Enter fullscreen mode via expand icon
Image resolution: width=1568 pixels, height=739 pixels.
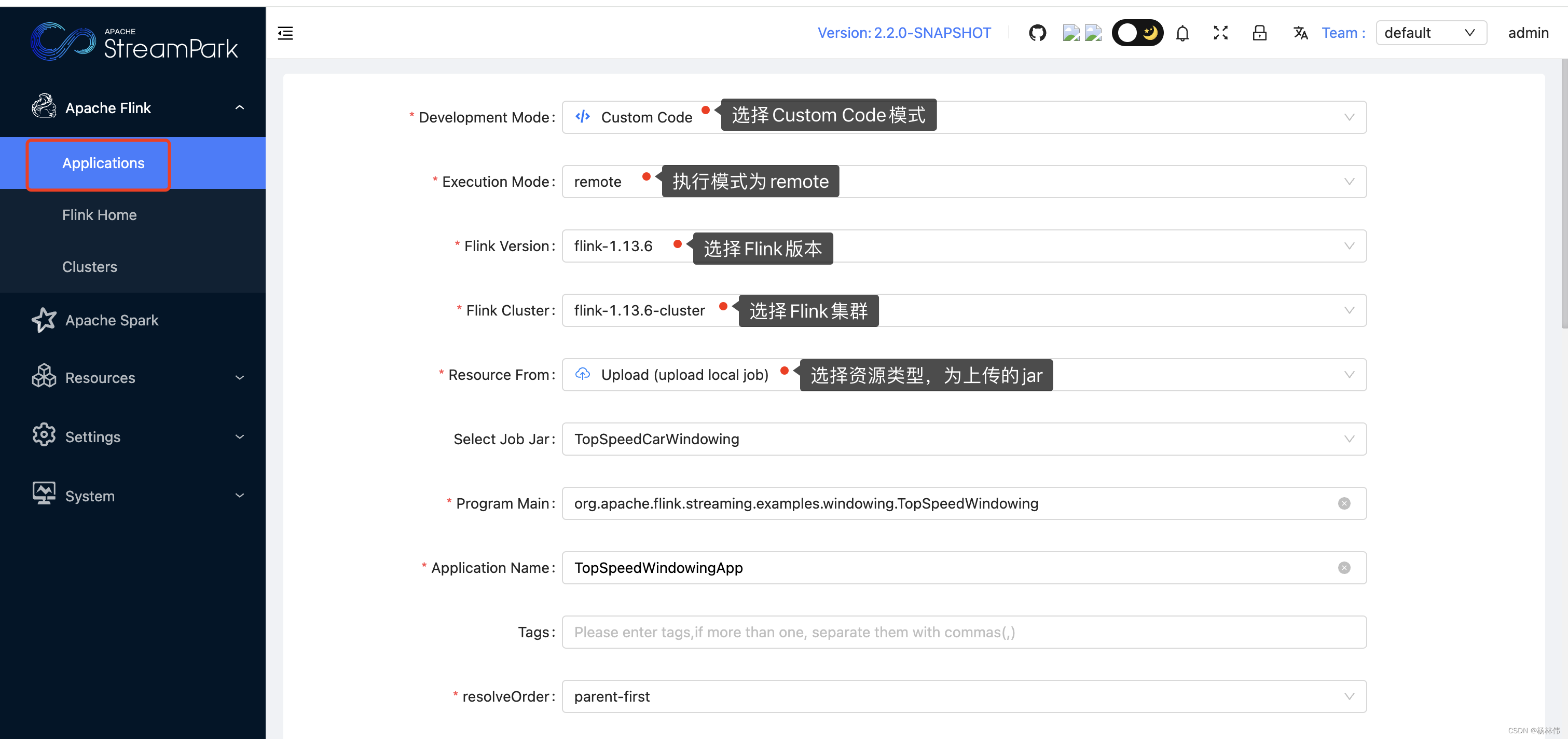[1220, 33]
